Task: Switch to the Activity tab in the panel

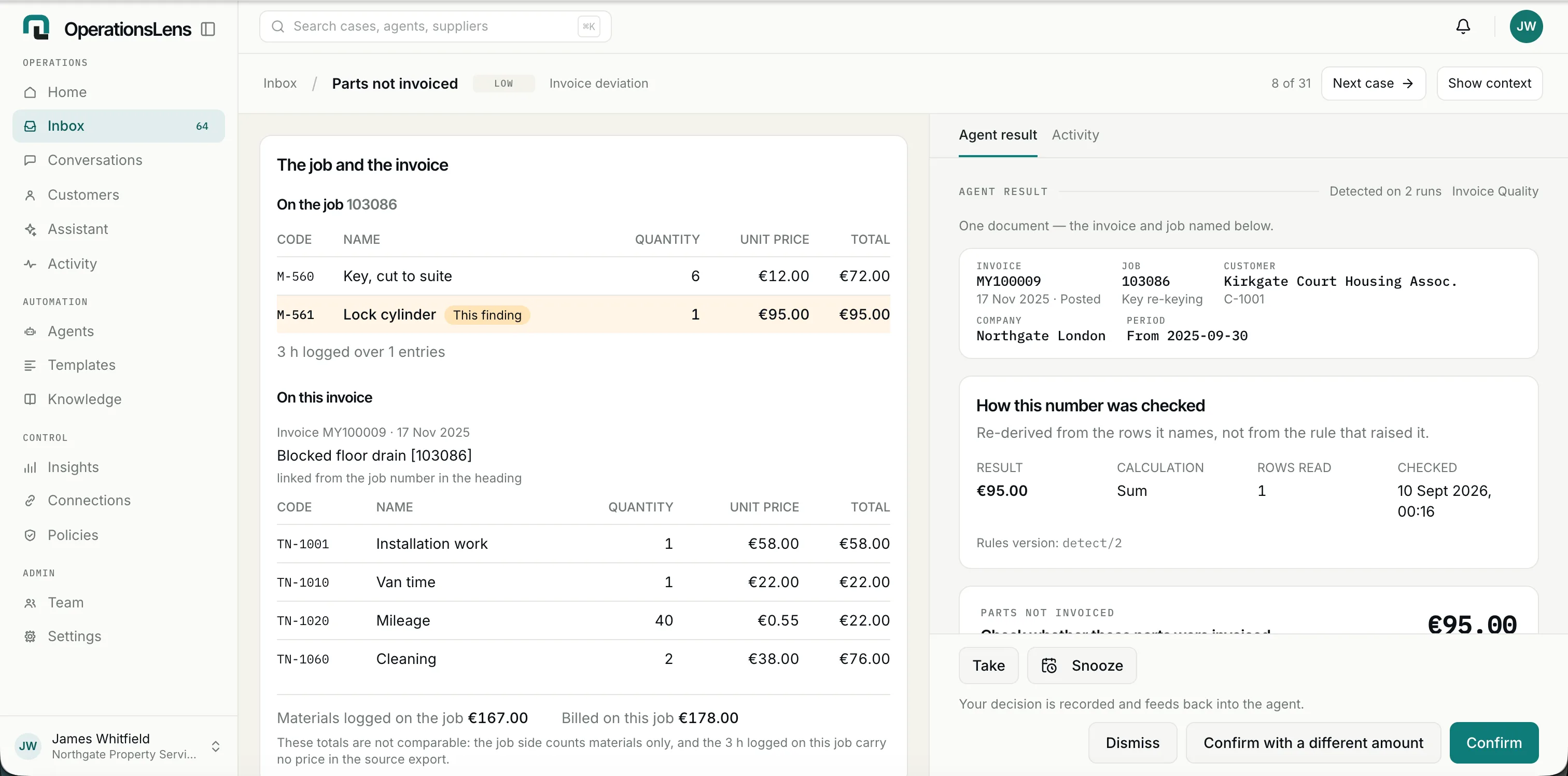Action: (1075, 135)
